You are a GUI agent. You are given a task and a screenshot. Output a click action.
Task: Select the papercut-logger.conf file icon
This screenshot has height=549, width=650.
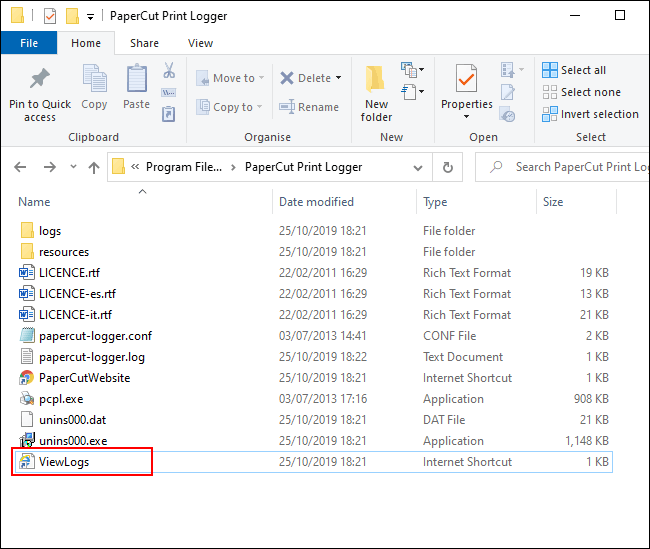coord(27,335)
